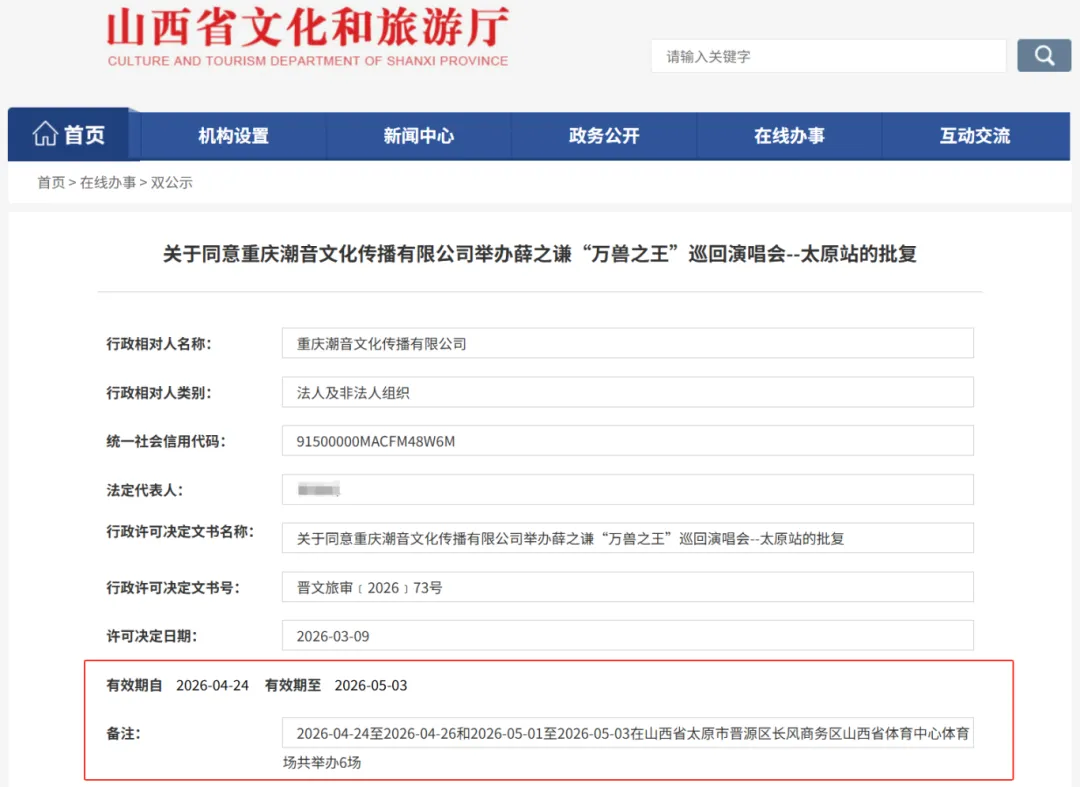Select document number 晋文旅审〔2026〕73号
Image resolution: width=1080 pixels, height=787 pixels.
(x=369, y=588)
